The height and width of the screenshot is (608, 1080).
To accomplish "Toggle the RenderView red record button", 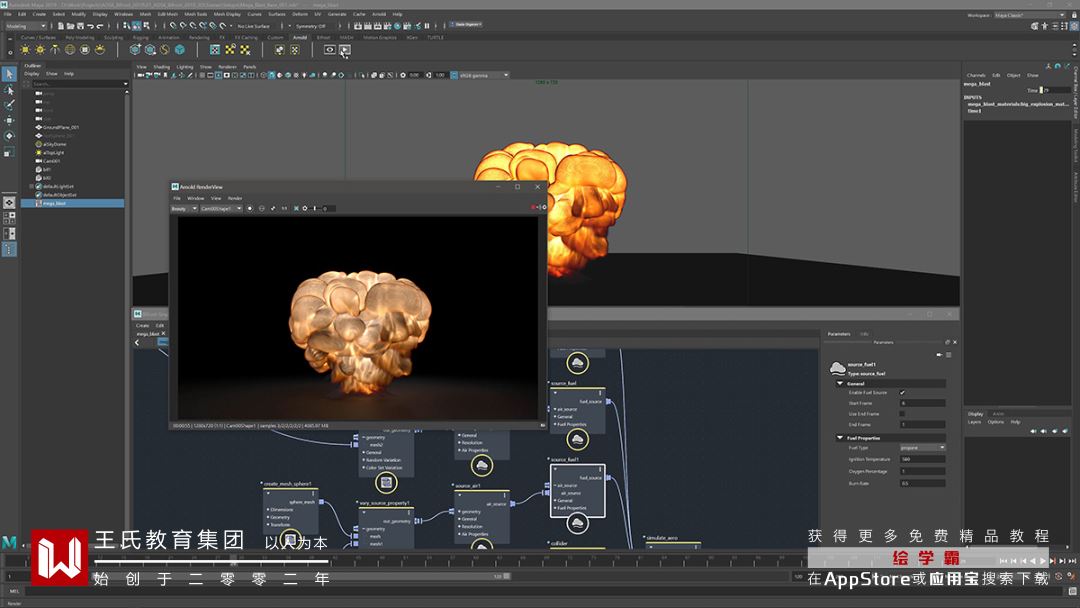I will pyautogui.click(x=535, y=208).
